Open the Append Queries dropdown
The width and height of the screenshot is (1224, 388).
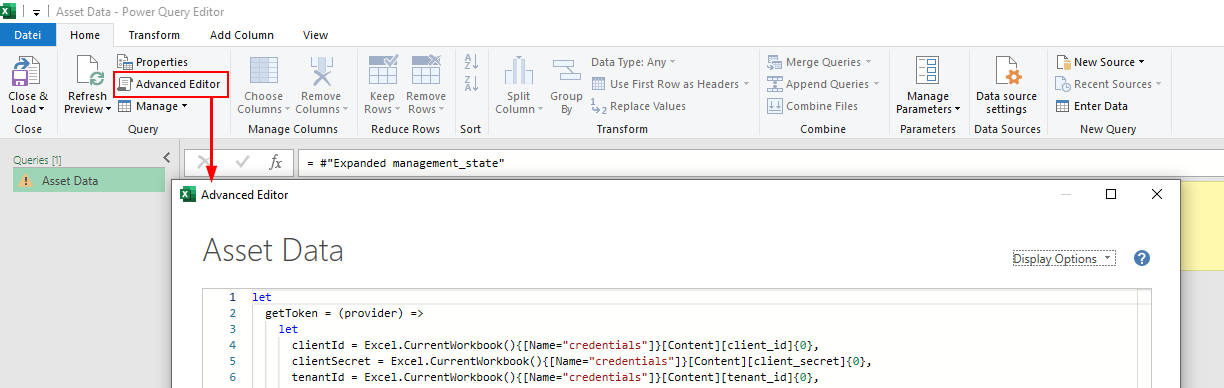click(824, 84)
